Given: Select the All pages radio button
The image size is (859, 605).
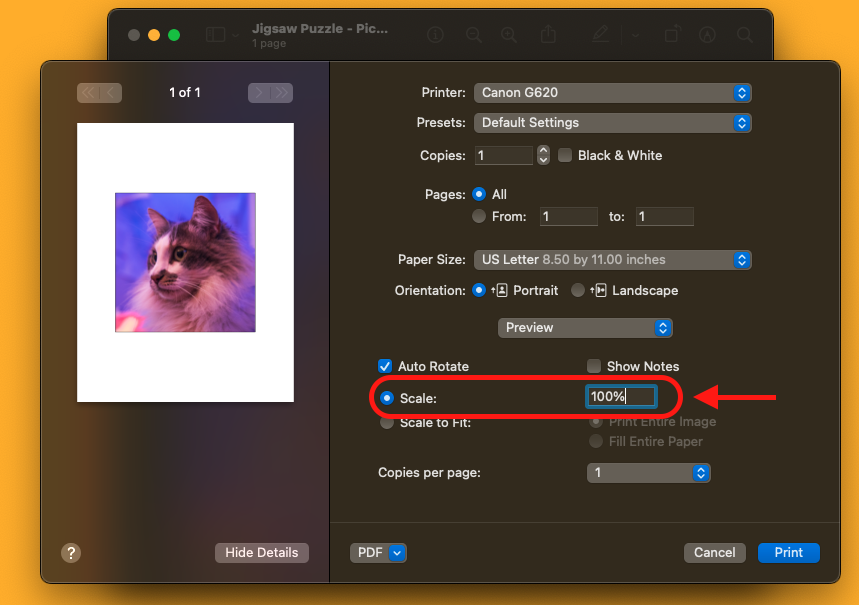Looking at the screenshot, I should [479, 194].
